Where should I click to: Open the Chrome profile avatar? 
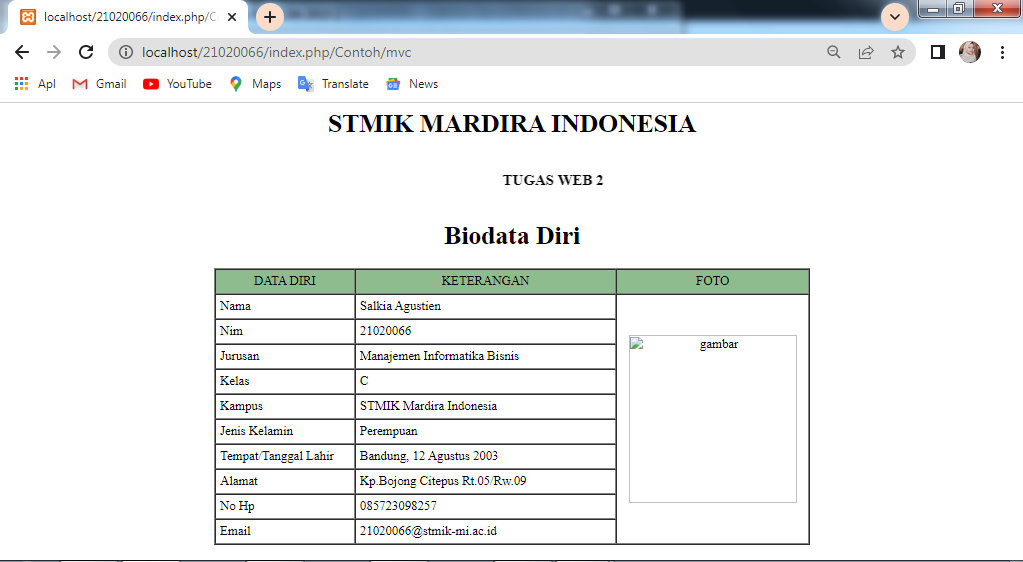[x=970, y=52]
